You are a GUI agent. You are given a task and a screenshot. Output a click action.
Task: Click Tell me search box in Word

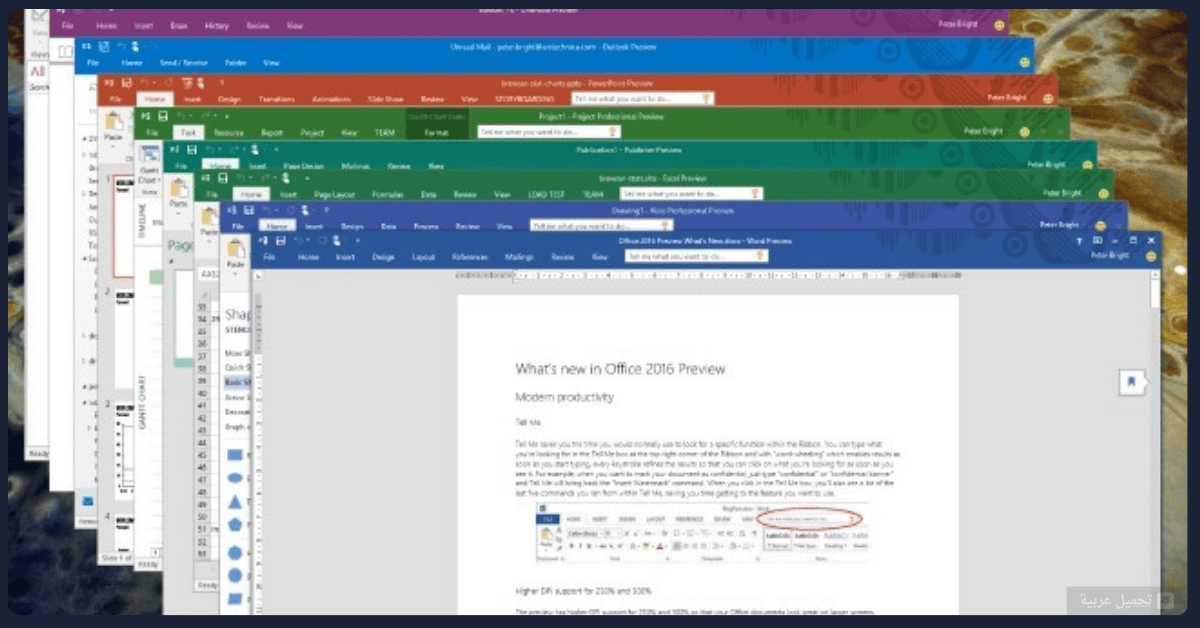(696, 256)
